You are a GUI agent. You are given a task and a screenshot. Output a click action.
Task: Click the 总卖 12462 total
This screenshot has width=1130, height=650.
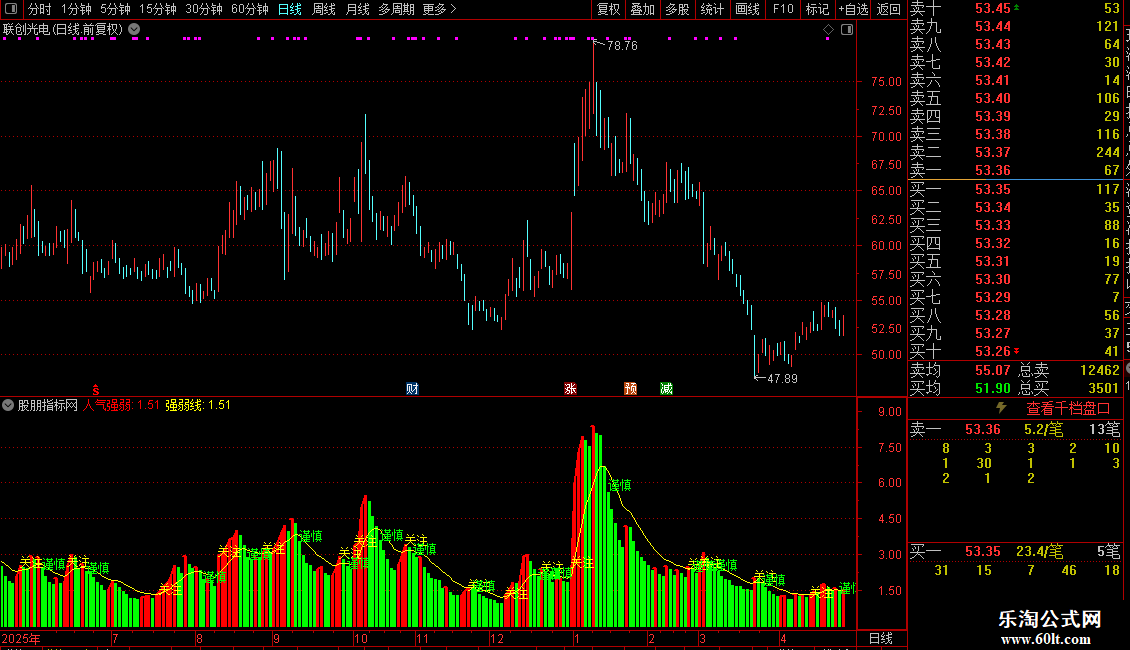click(1069, 370)
